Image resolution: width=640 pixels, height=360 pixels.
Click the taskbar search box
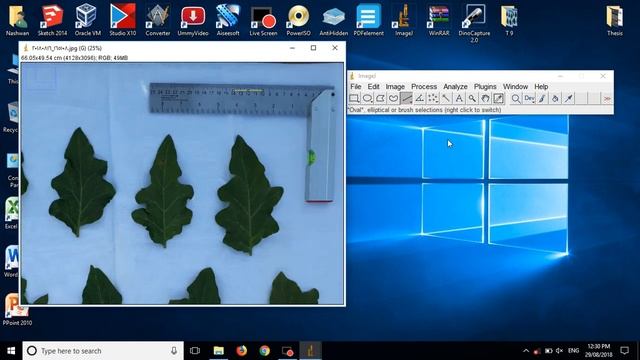click(103, 351)
